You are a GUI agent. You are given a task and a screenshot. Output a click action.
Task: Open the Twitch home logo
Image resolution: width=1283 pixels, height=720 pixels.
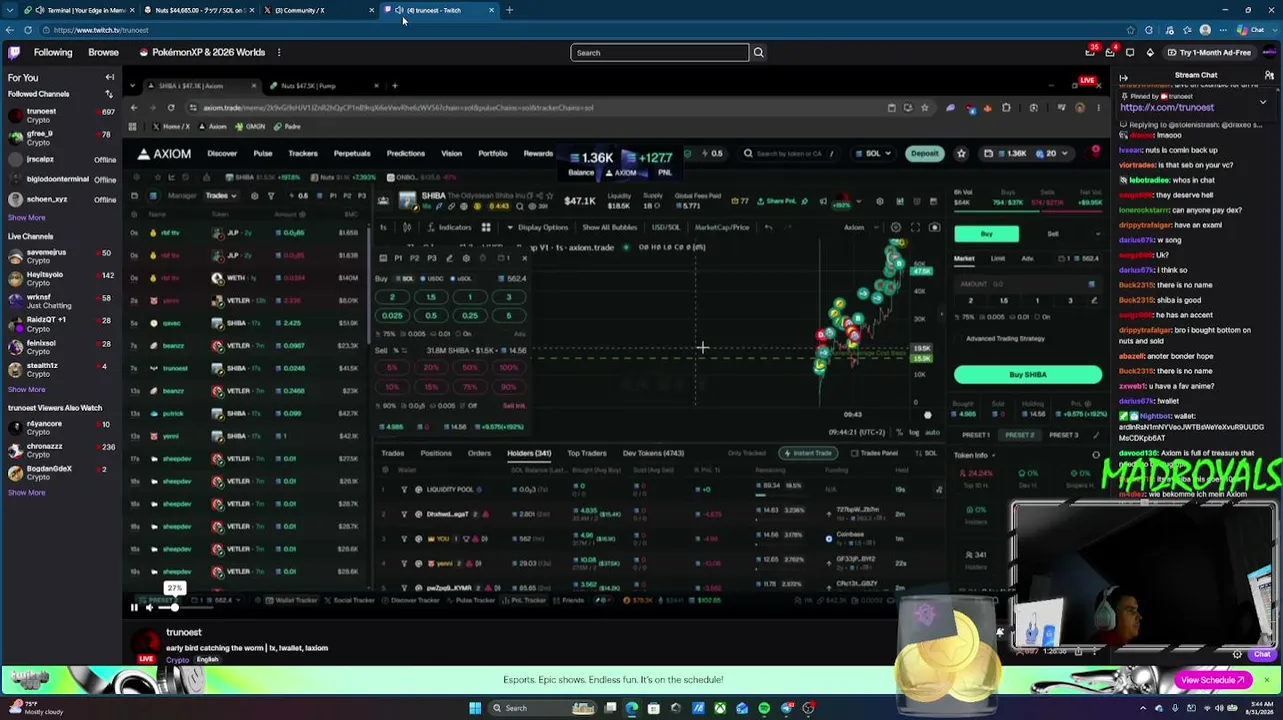(x=13, y=52)
